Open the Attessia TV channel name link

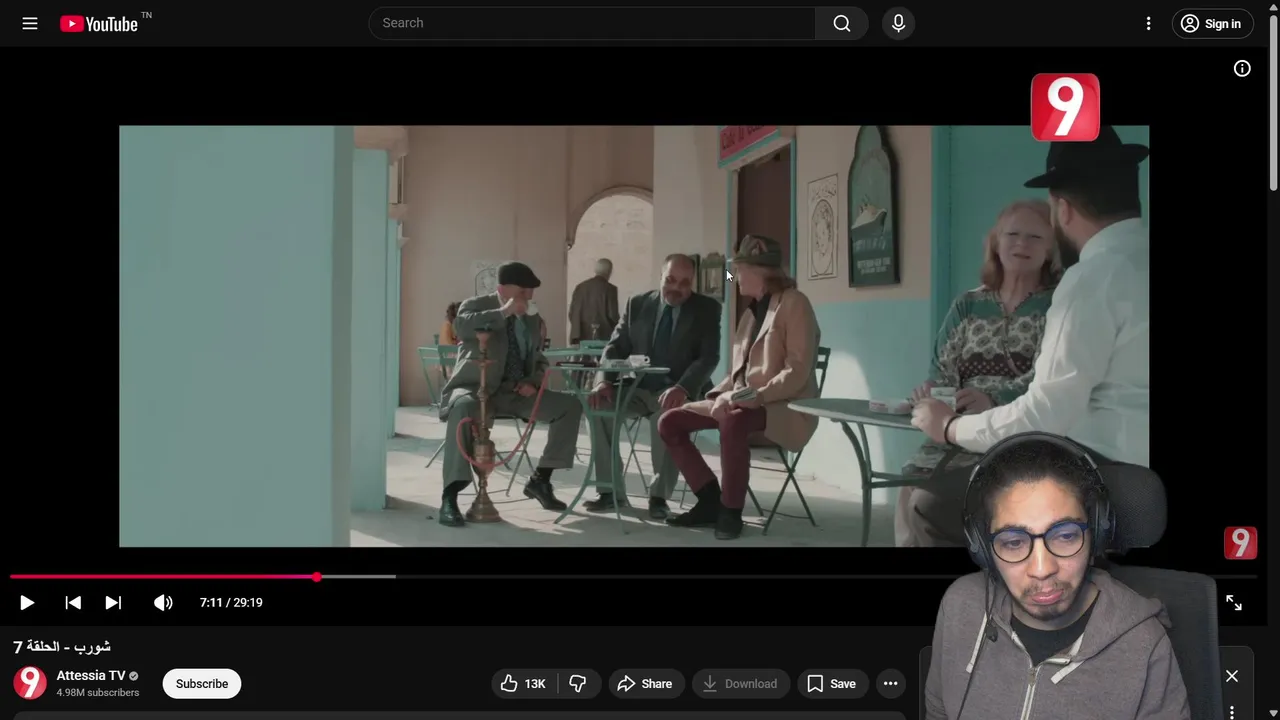pyautogui.click(x=91, y=675)
